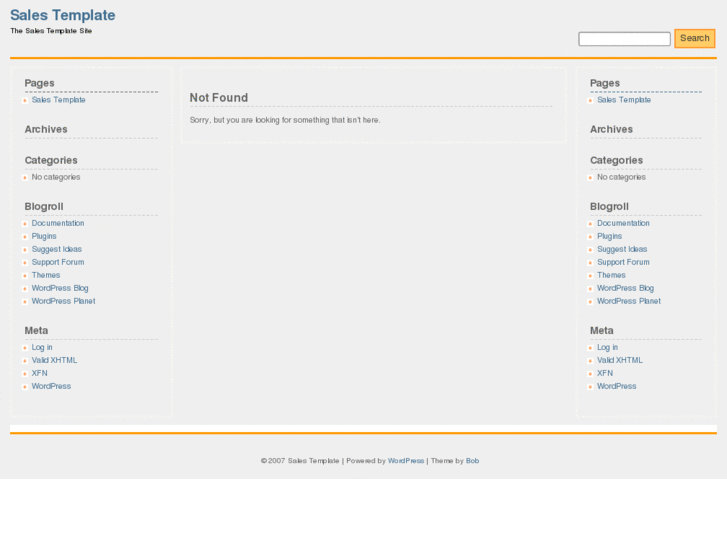
Task: Browse Themes link in left Blogroll
Action: pos(46,275)
